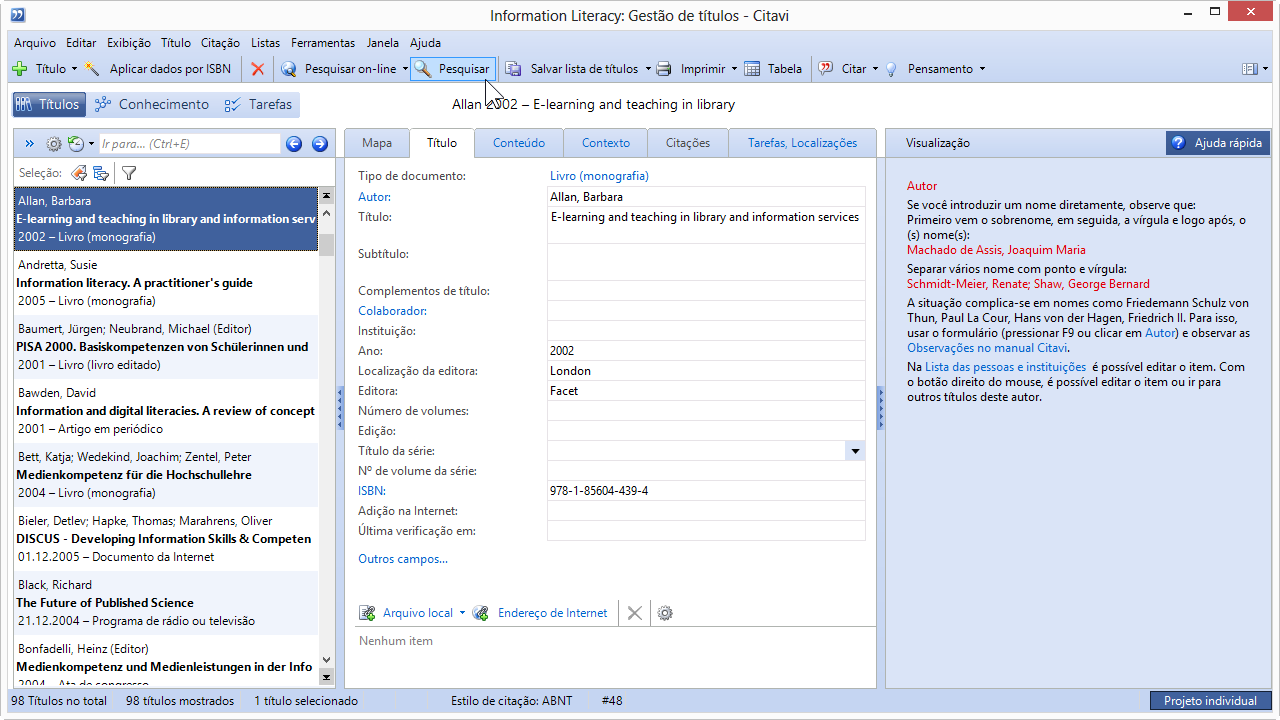The image size is (1280, 720).
Task: Open Editar menu
Action: tap(81, 43)
